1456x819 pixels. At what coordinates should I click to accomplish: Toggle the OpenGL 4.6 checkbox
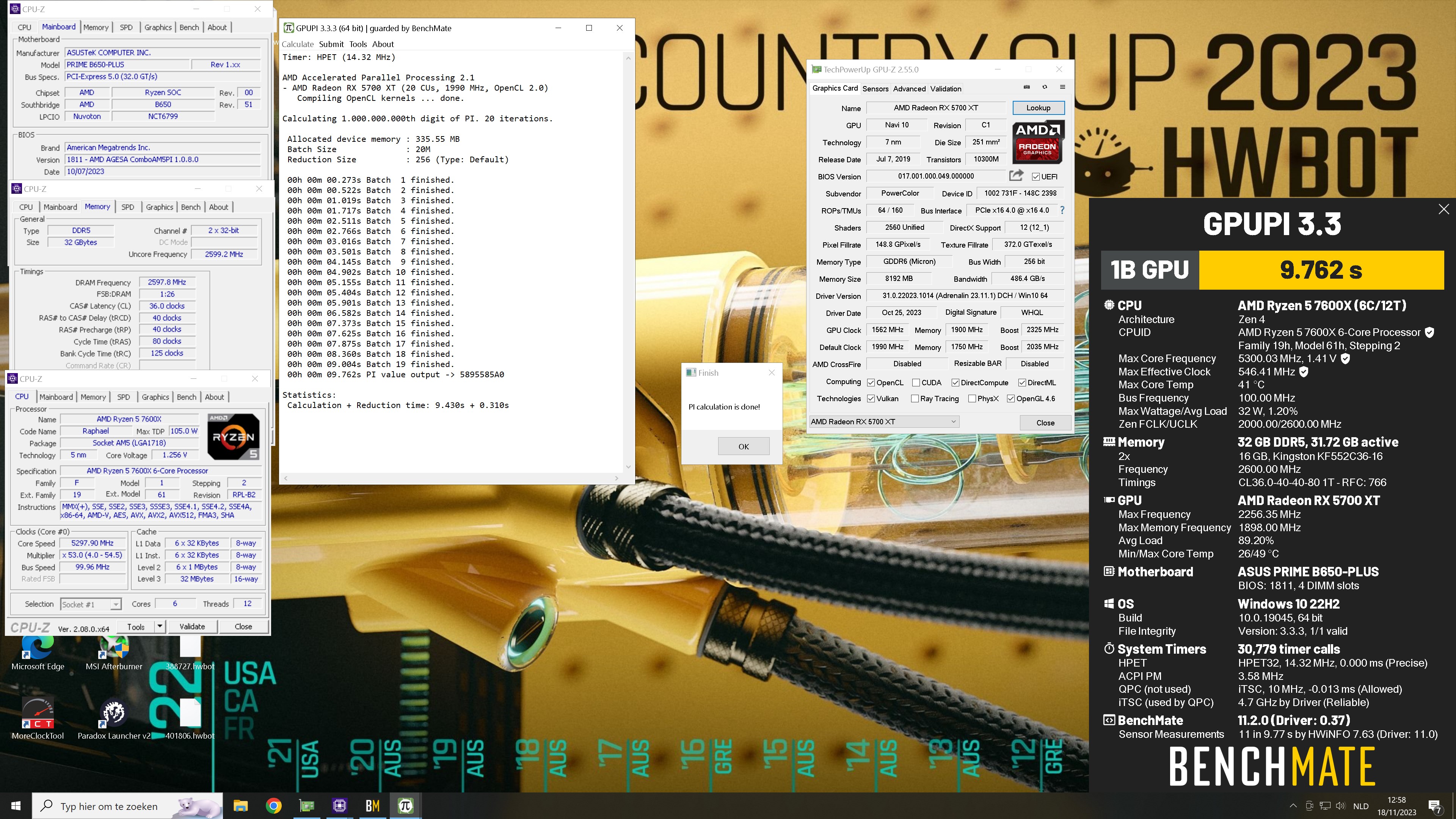pos(1010,399)
